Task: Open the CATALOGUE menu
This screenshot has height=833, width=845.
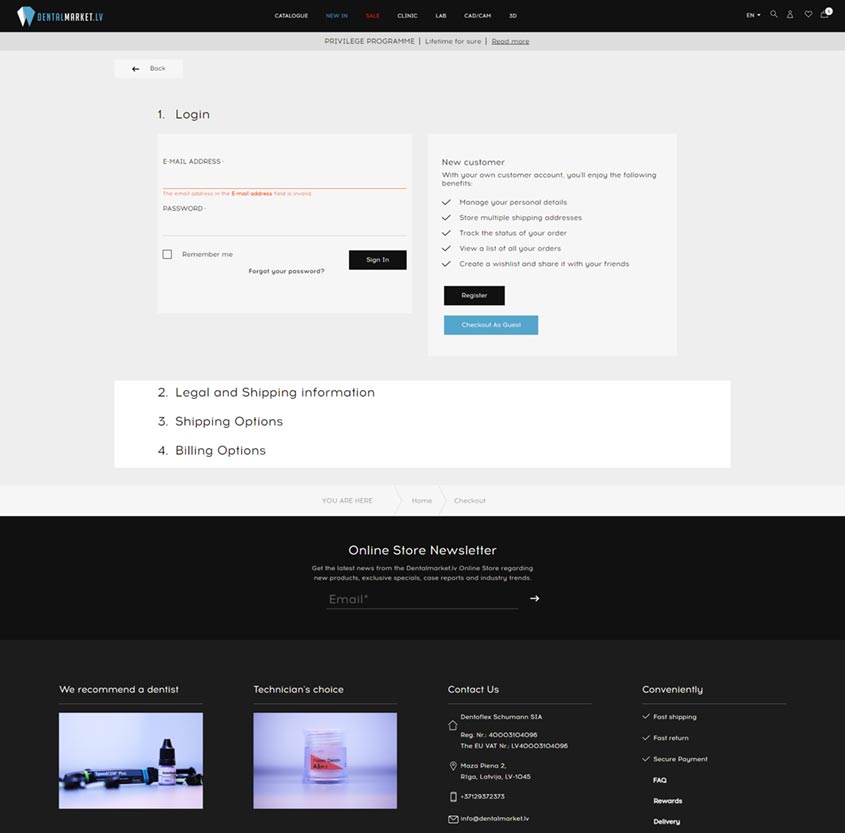Action: coord(291,16)
